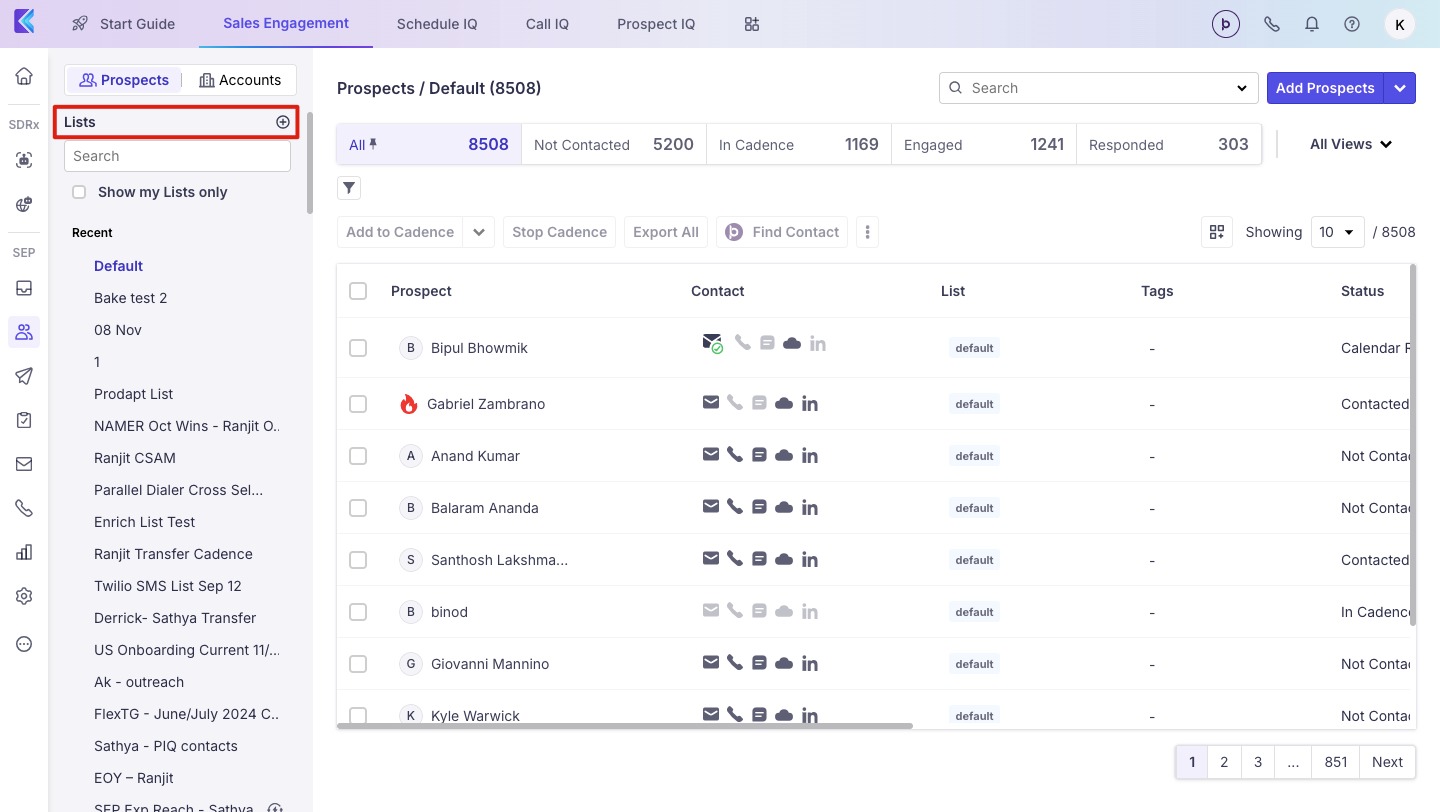Screen dimensions: 1440x812
Task: Click the Export All button
Action: tap(666, 232)
